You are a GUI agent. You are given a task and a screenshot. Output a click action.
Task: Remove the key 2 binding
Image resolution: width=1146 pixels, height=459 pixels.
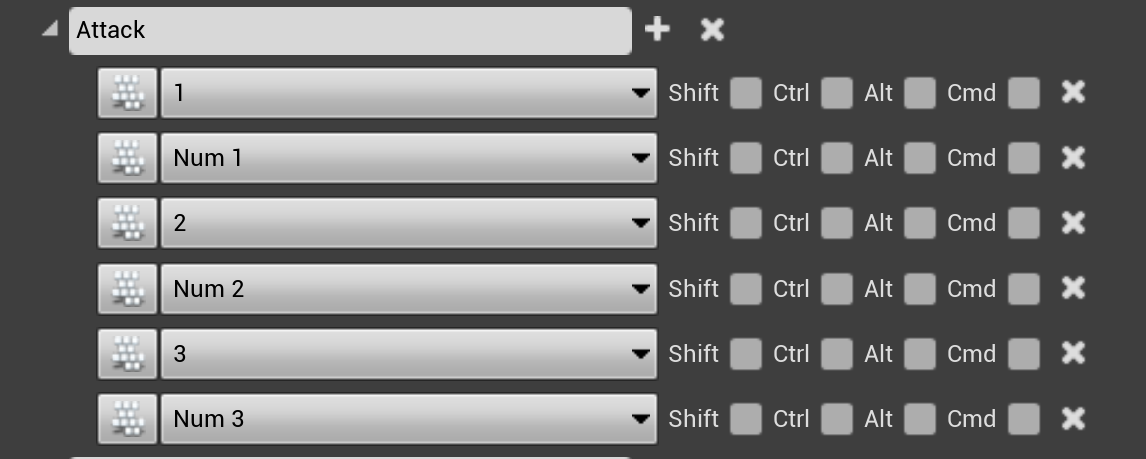1073,223
